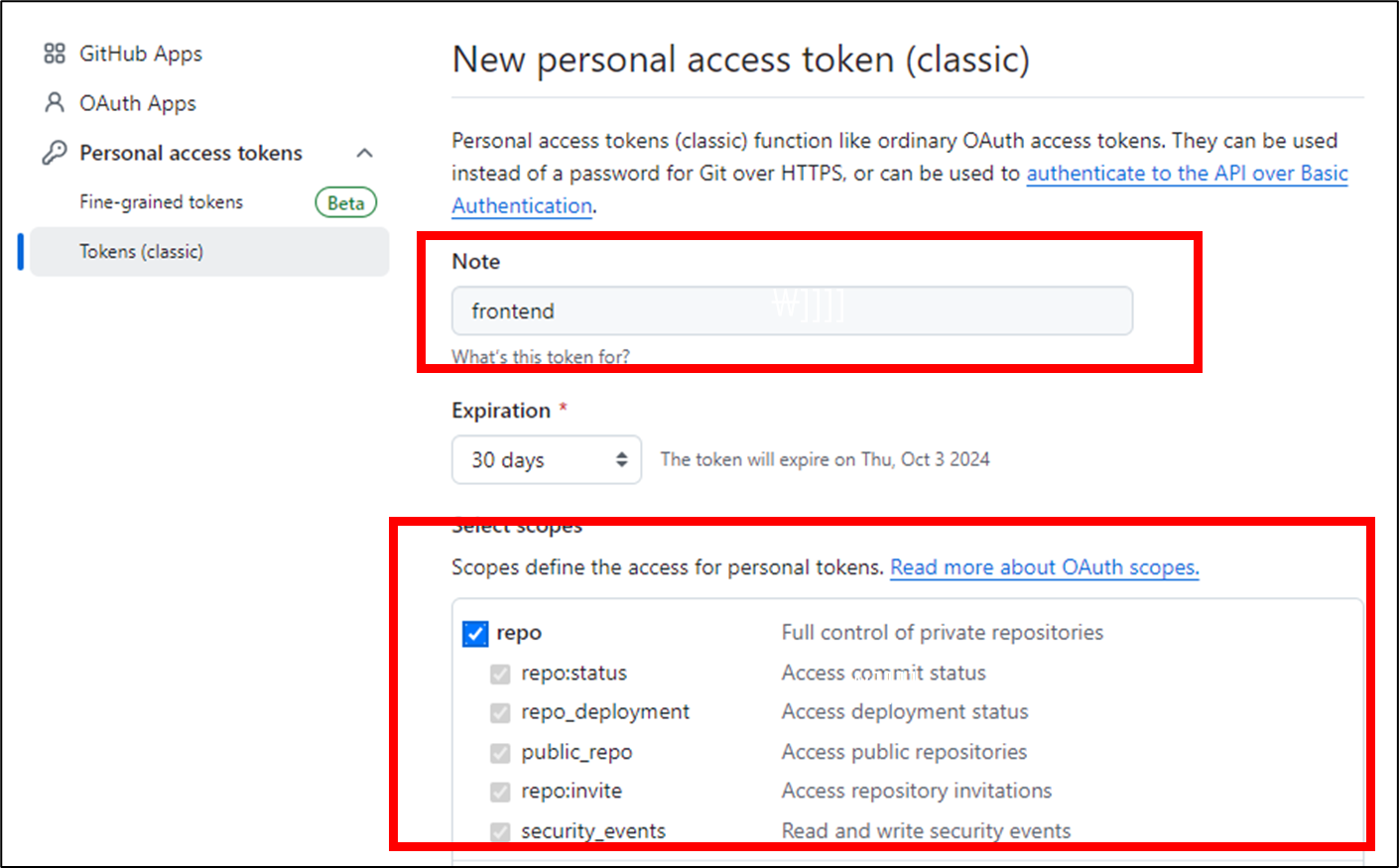Toggle the repo:status checkbox

tap(500, 674)
